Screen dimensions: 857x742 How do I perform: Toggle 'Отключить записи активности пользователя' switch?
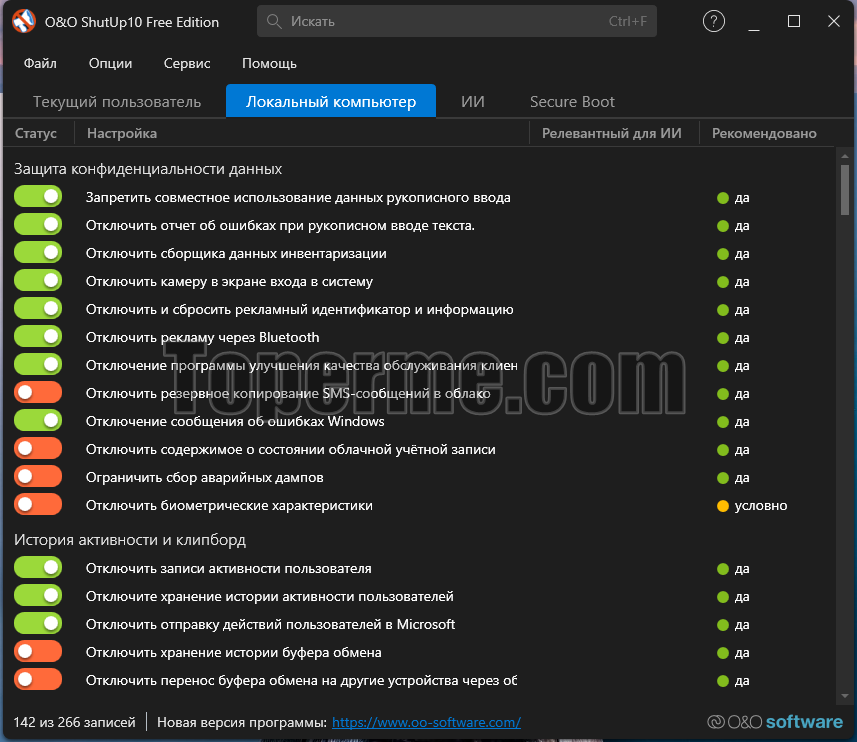click(x=38, y=567)
